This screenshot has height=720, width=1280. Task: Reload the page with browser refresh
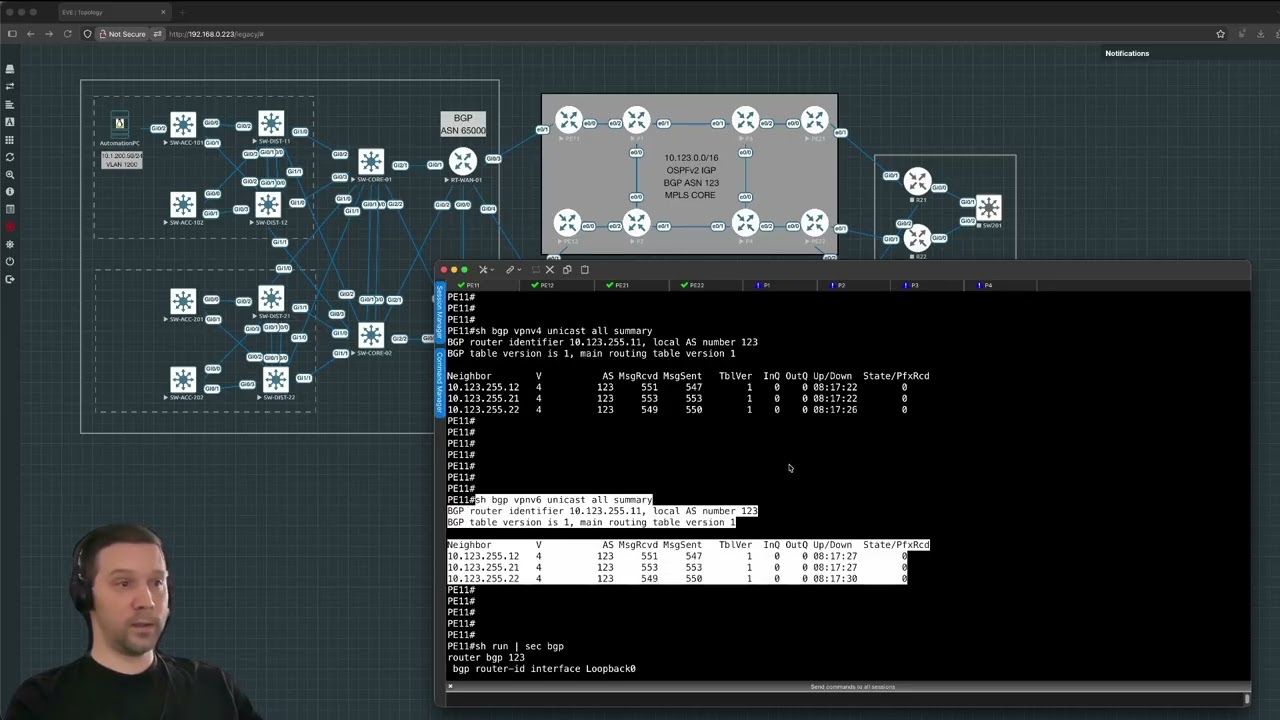(x=68, y=34)
